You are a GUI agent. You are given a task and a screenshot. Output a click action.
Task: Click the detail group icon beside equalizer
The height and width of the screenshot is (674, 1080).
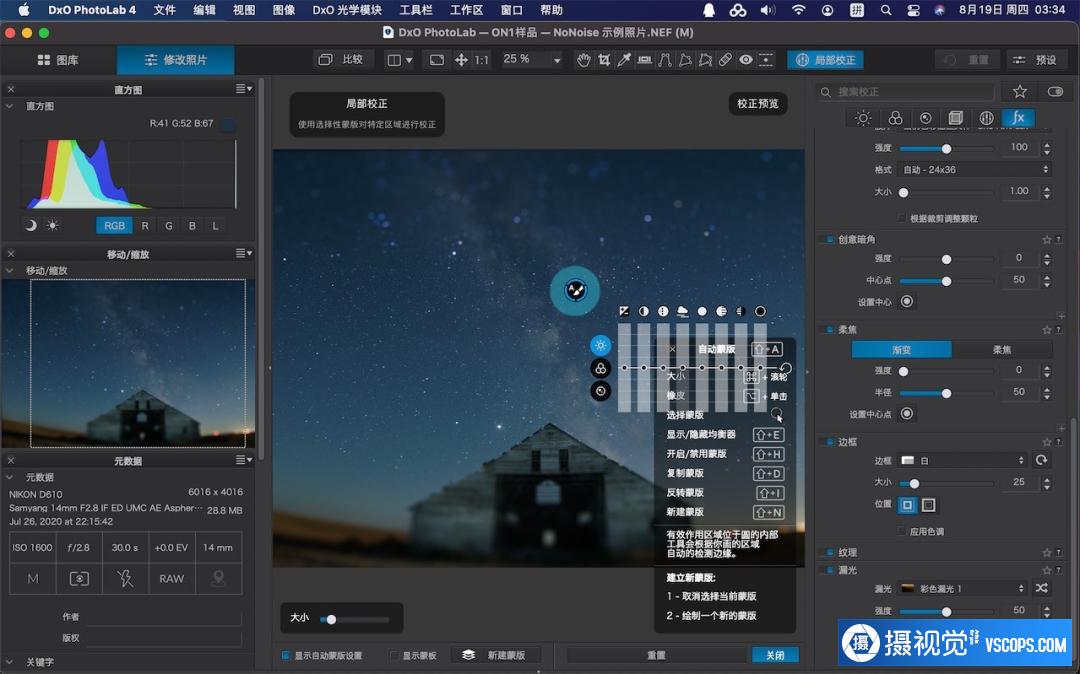coord(601,391)
